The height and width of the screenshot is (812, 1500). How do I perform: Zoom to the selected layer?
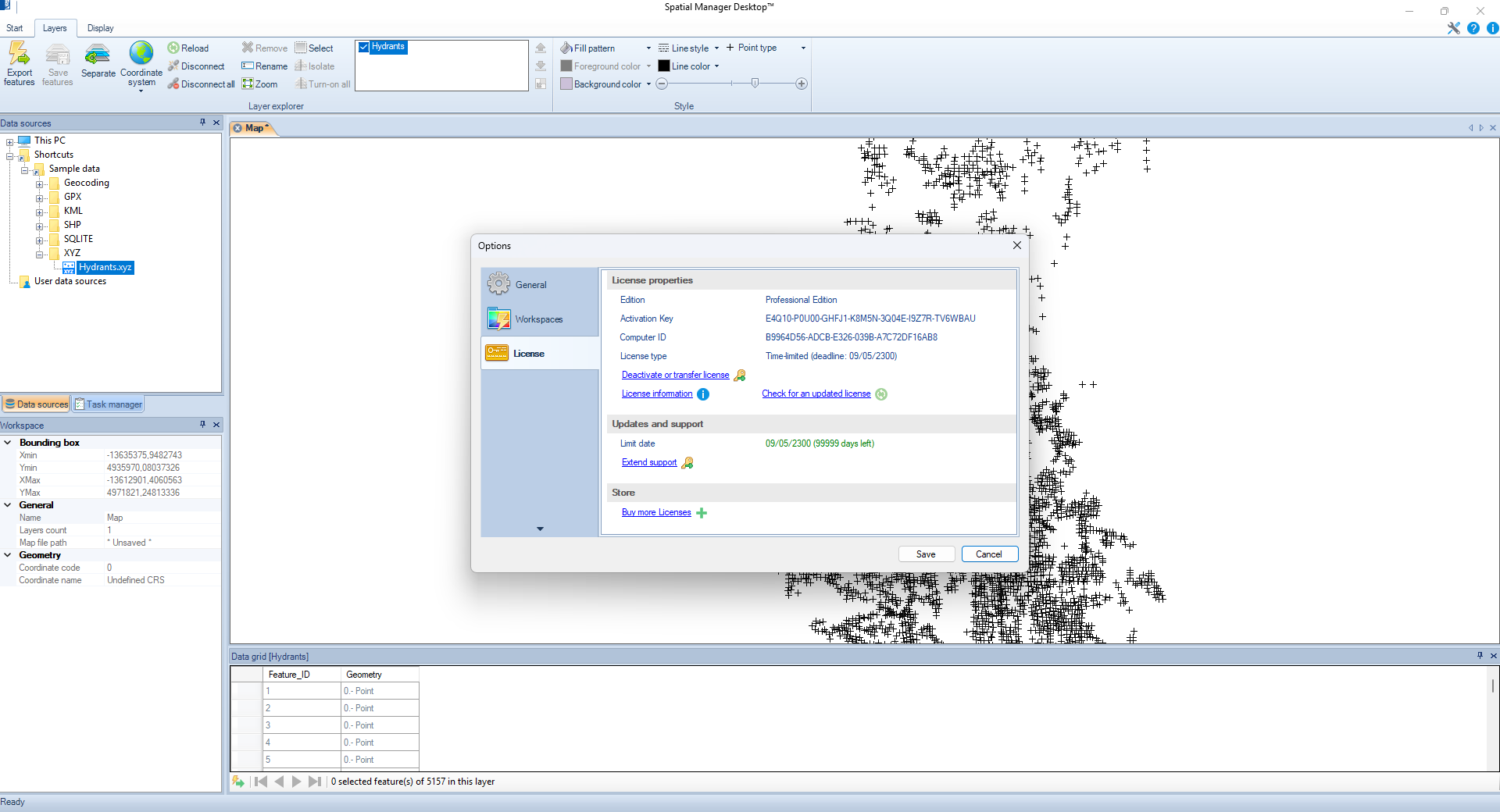(x=260, y=84)
